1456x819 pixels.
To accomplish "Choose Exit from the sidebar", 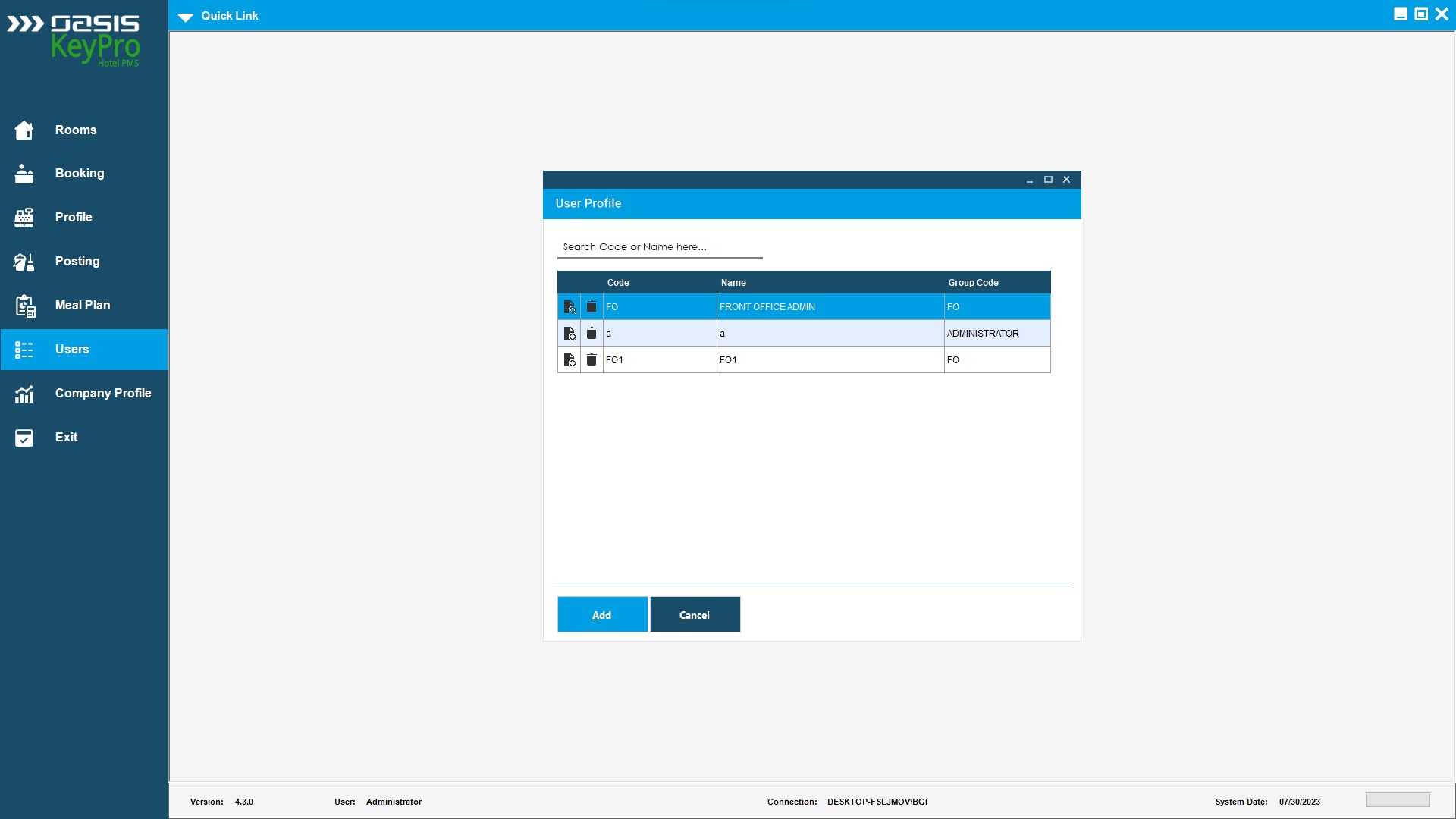I will 66,438.
